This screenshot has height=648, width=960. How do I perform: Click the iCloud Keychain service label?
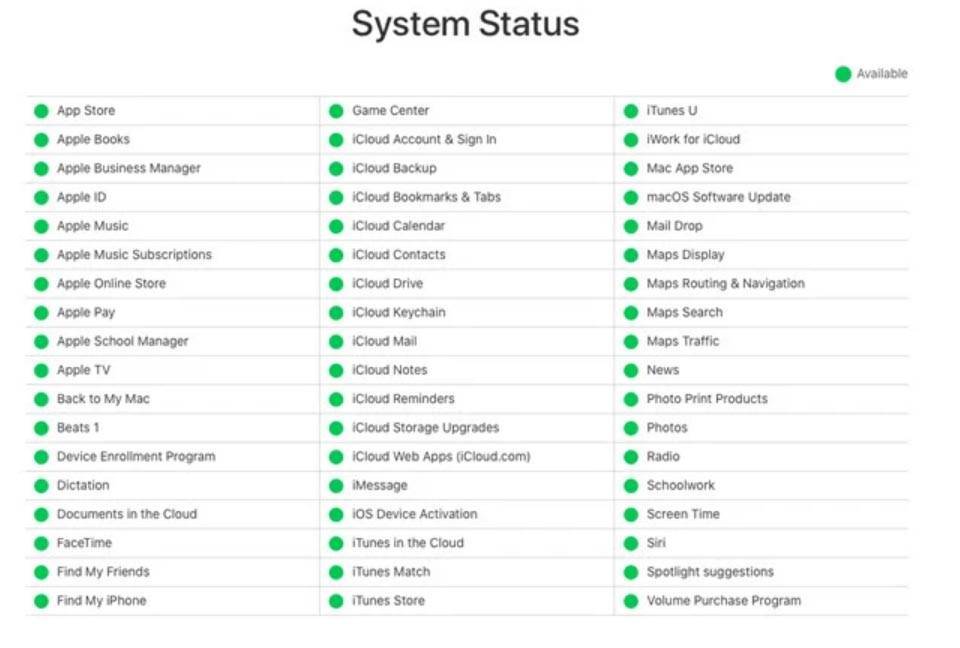[x=398, y=312]
